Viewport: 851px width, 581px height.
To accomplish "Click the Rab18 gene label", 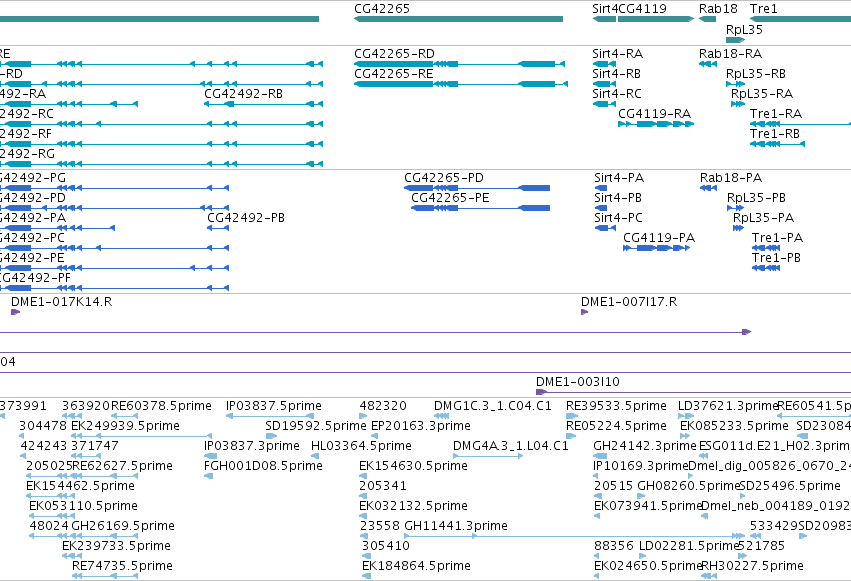I will coord(718,9).
